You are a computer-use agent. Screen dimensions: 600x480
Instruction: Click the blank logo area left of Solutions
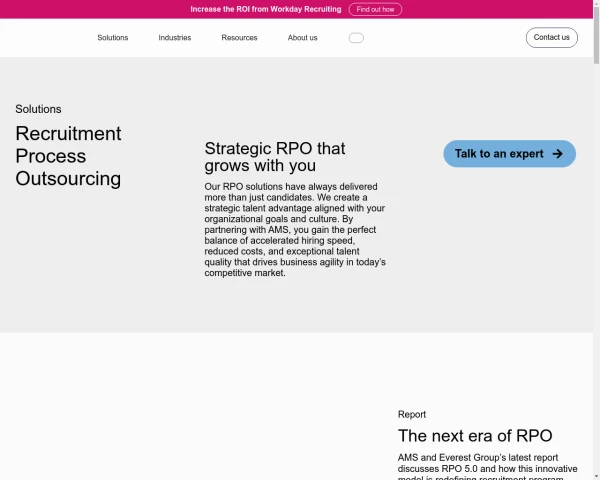45,38
